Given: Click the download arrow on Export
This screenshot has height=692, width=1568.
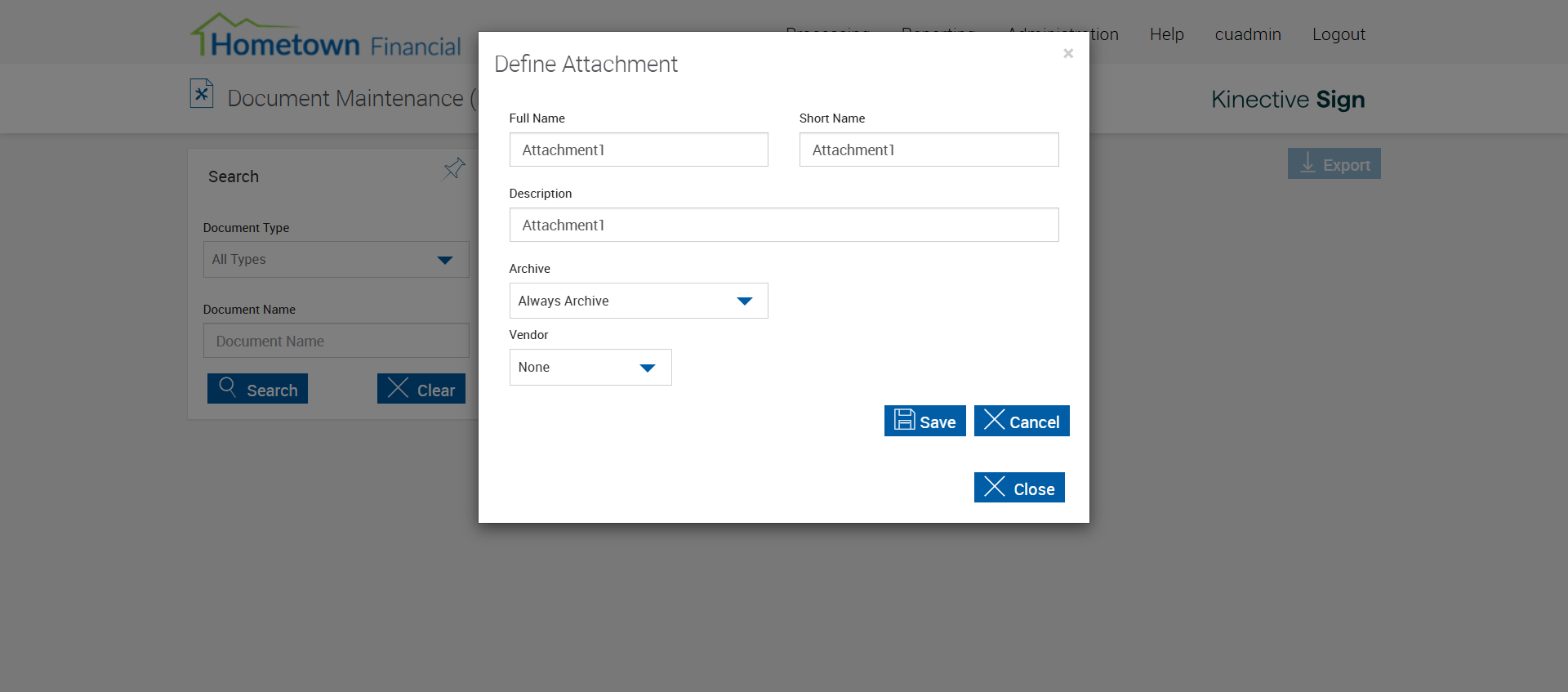Looking at the screenshot, I should tap(1307, 163).
